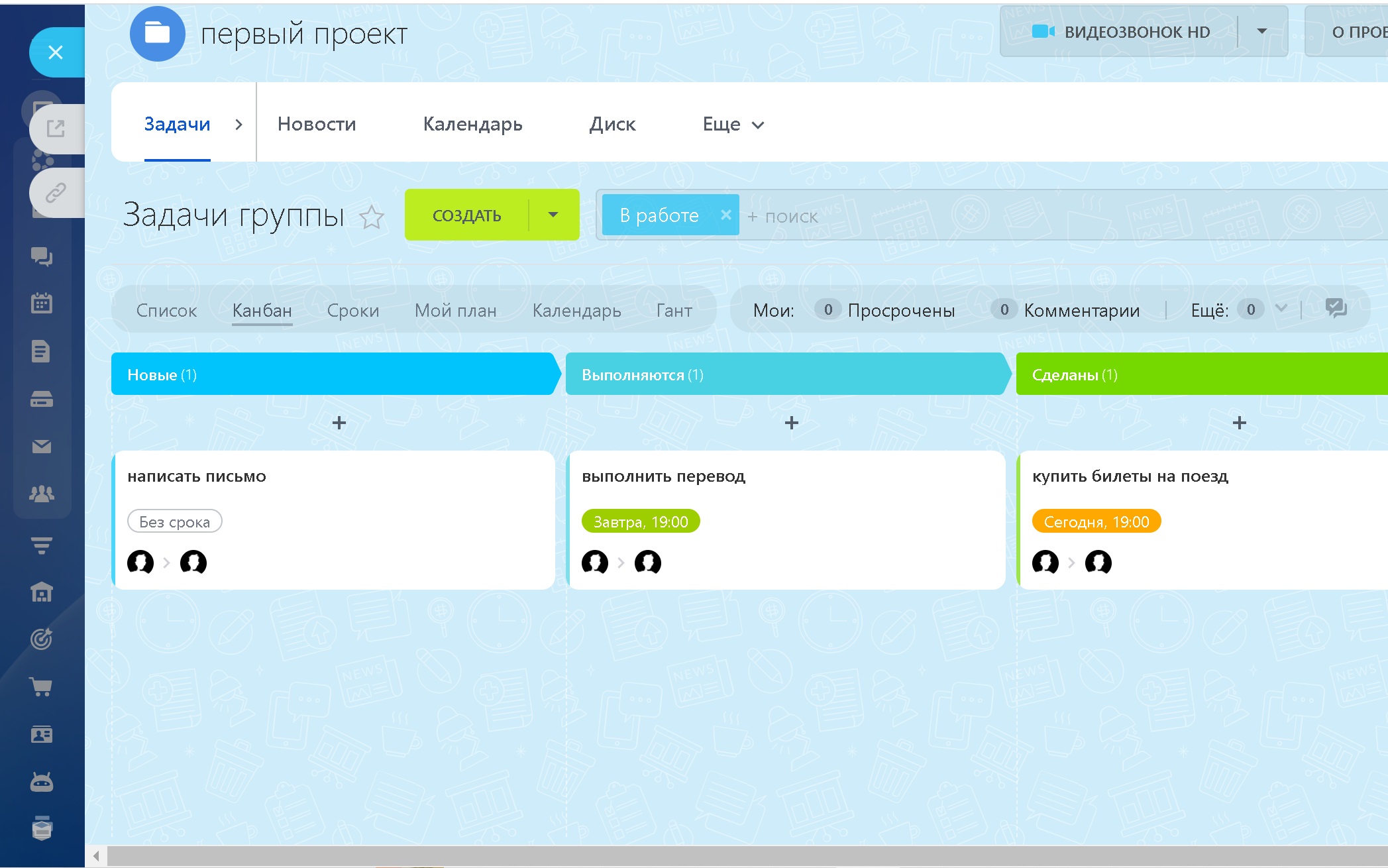Click the + поиск search field
Screen dimensions: 1388x868
point(1063,215)
